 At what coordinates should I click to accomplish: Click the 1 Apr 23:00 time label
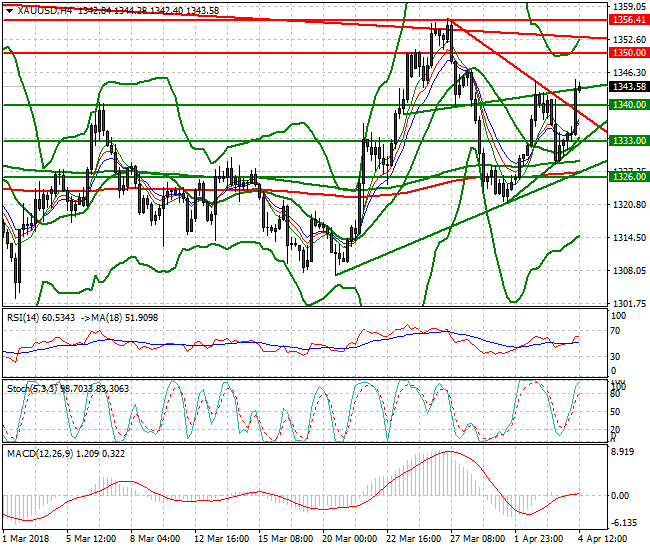tap(538, 539)
